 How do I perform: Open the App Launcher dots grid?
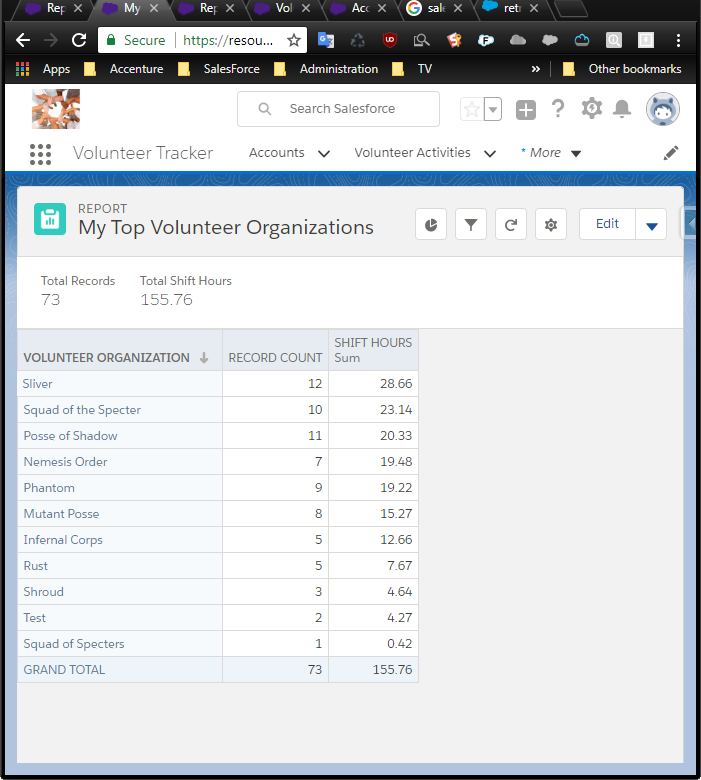tap(40, 154)
